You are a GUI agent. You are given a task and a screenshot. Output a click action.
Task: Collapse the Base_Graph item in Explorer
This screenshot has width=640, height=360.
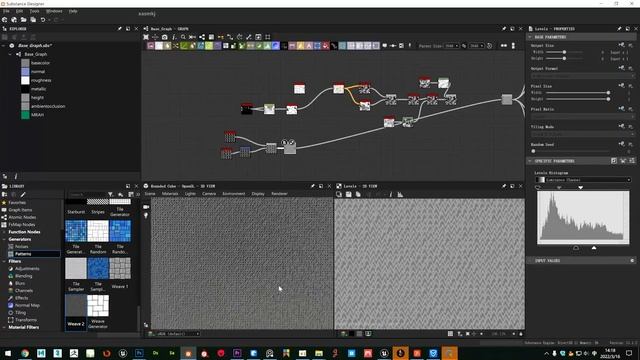click(x=11, y=54)
